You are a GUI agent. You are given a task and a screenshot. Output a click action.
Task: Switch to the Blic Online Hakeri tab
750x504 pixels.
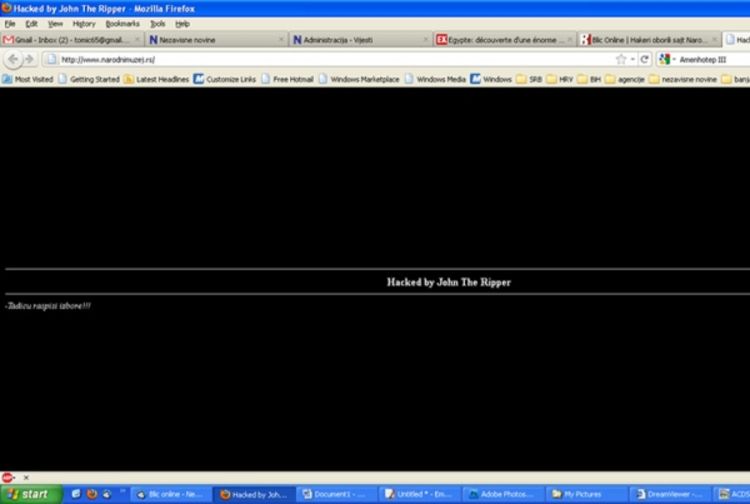click(x=649, y=40)
